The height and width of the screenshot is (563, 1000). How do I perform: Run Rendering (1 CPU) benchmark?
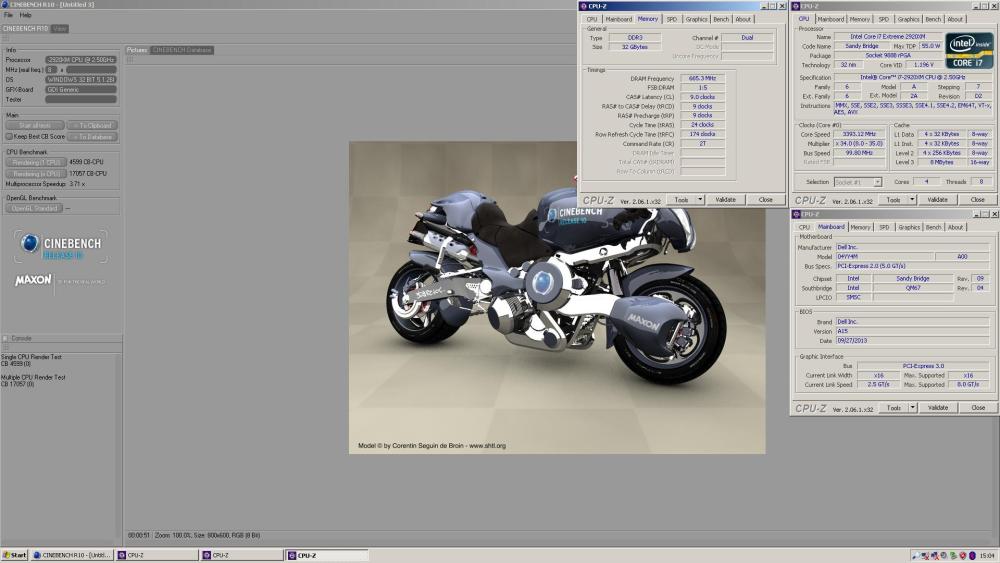pos(36,162)
